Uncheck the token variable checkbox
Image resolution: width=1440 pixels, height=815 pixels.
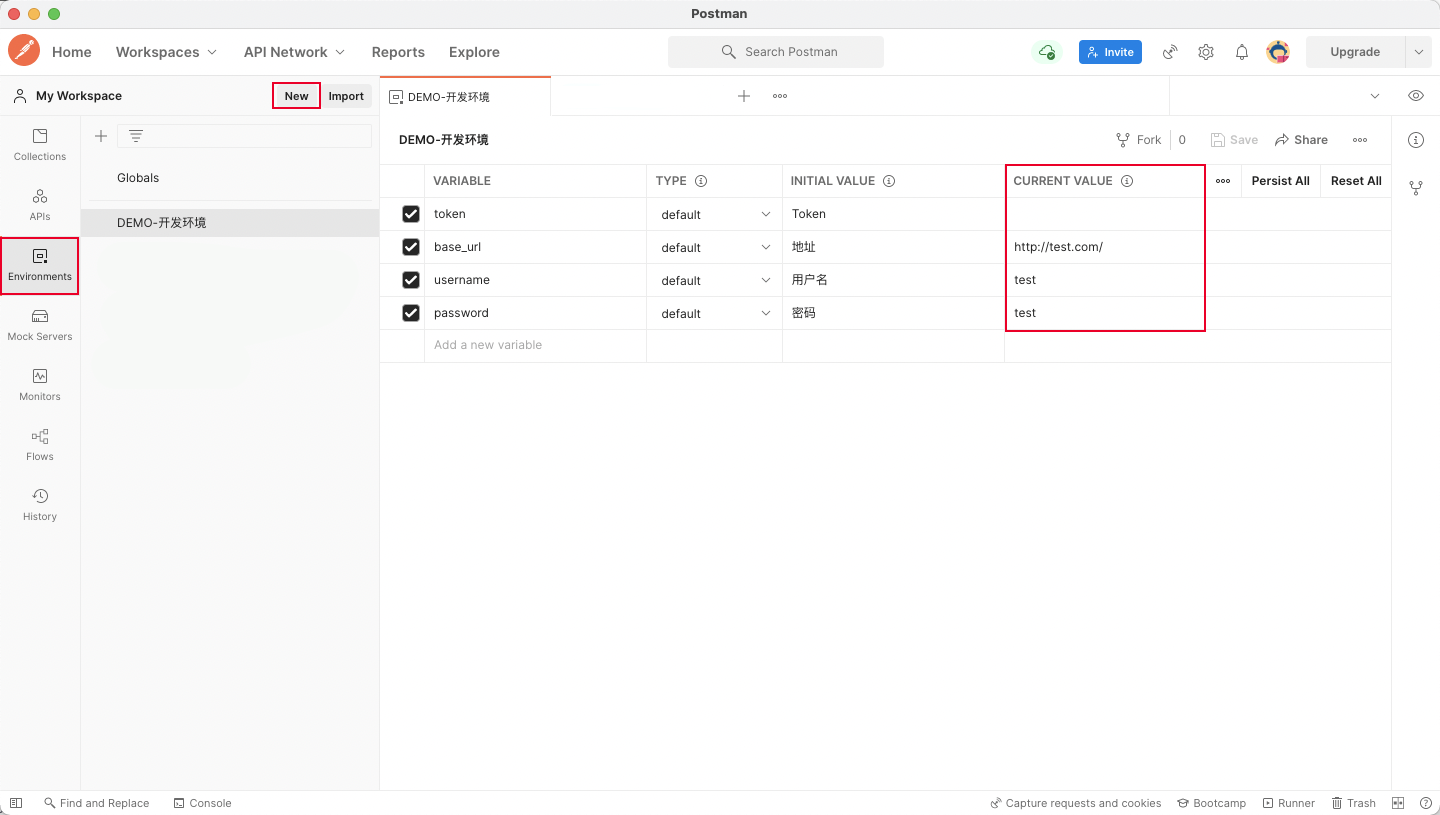(411, 214)
